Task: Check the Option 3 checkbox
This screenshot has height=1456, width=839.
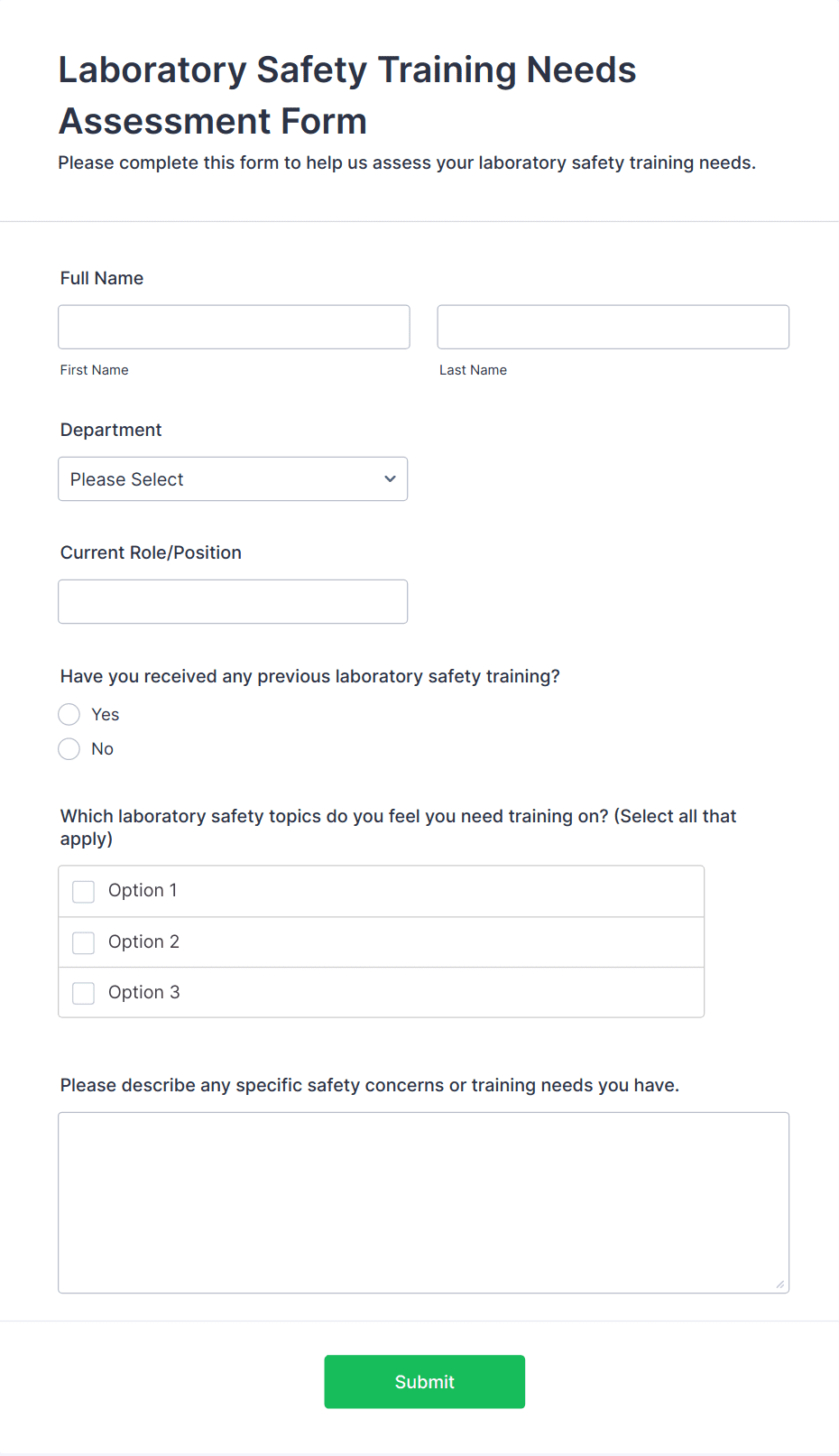Action: pyautogui.click(x=84, y=993)
